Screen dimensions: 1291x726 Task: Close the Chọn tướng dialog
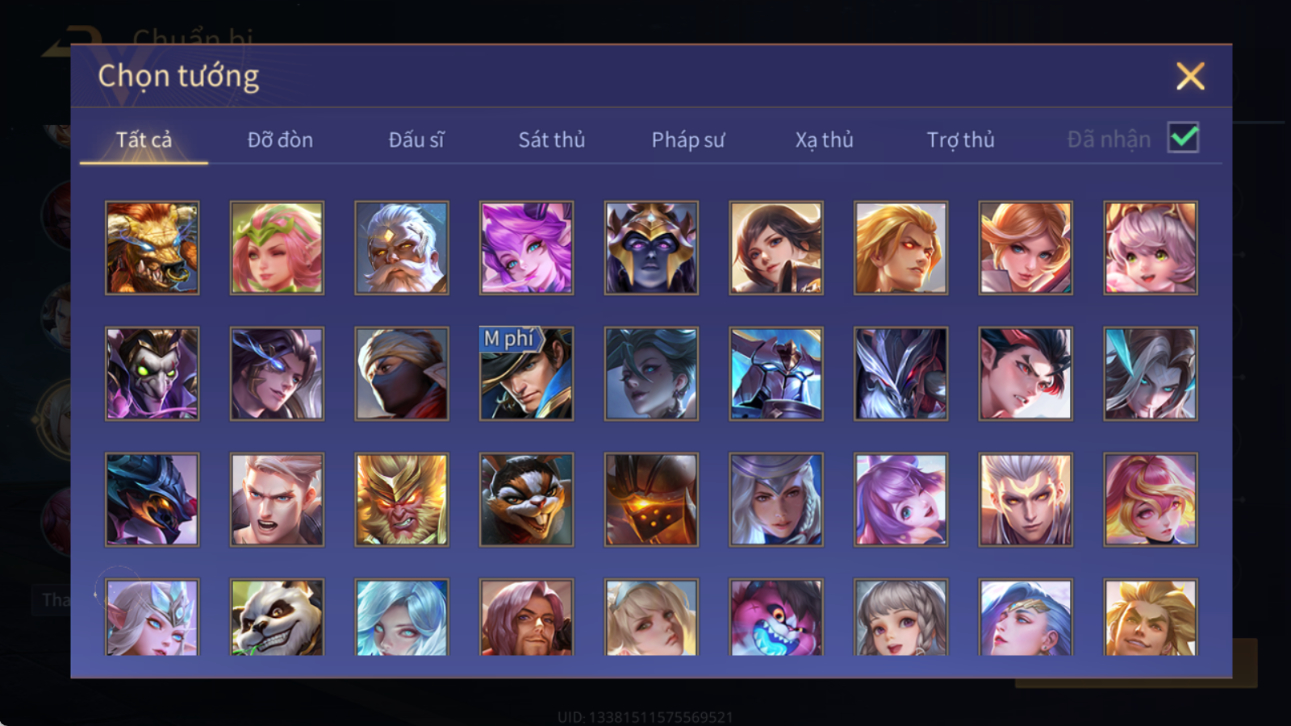[1190, 76]
